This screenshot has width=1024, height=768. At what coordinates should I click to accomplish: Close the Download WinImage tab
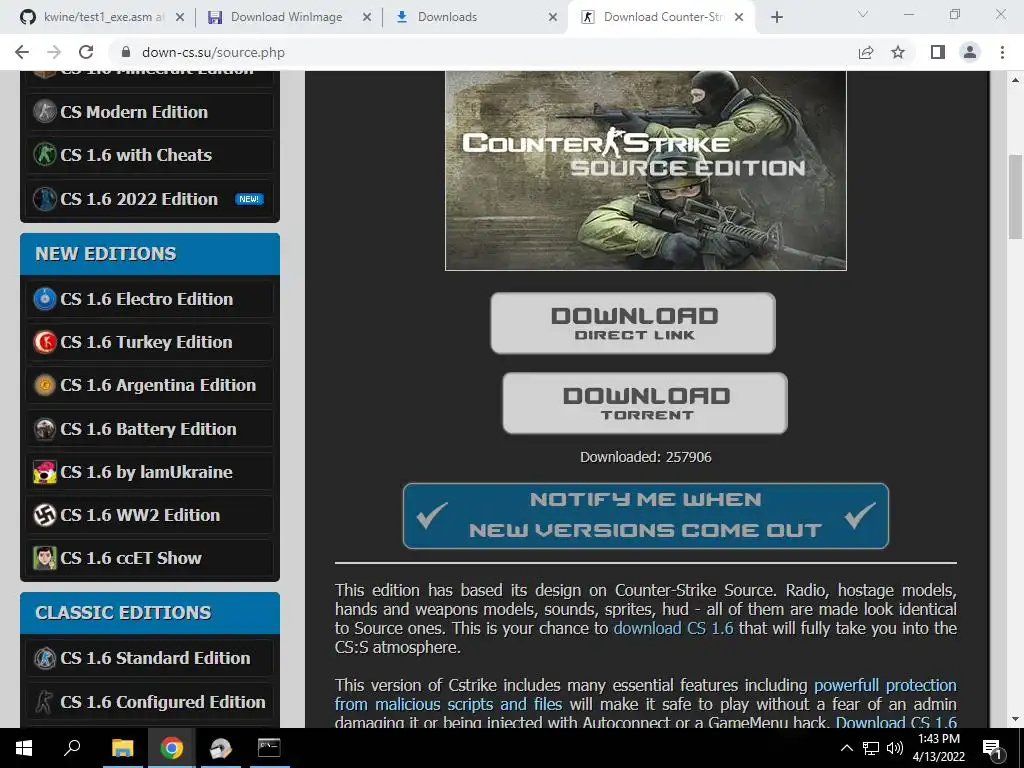point(367,17)
